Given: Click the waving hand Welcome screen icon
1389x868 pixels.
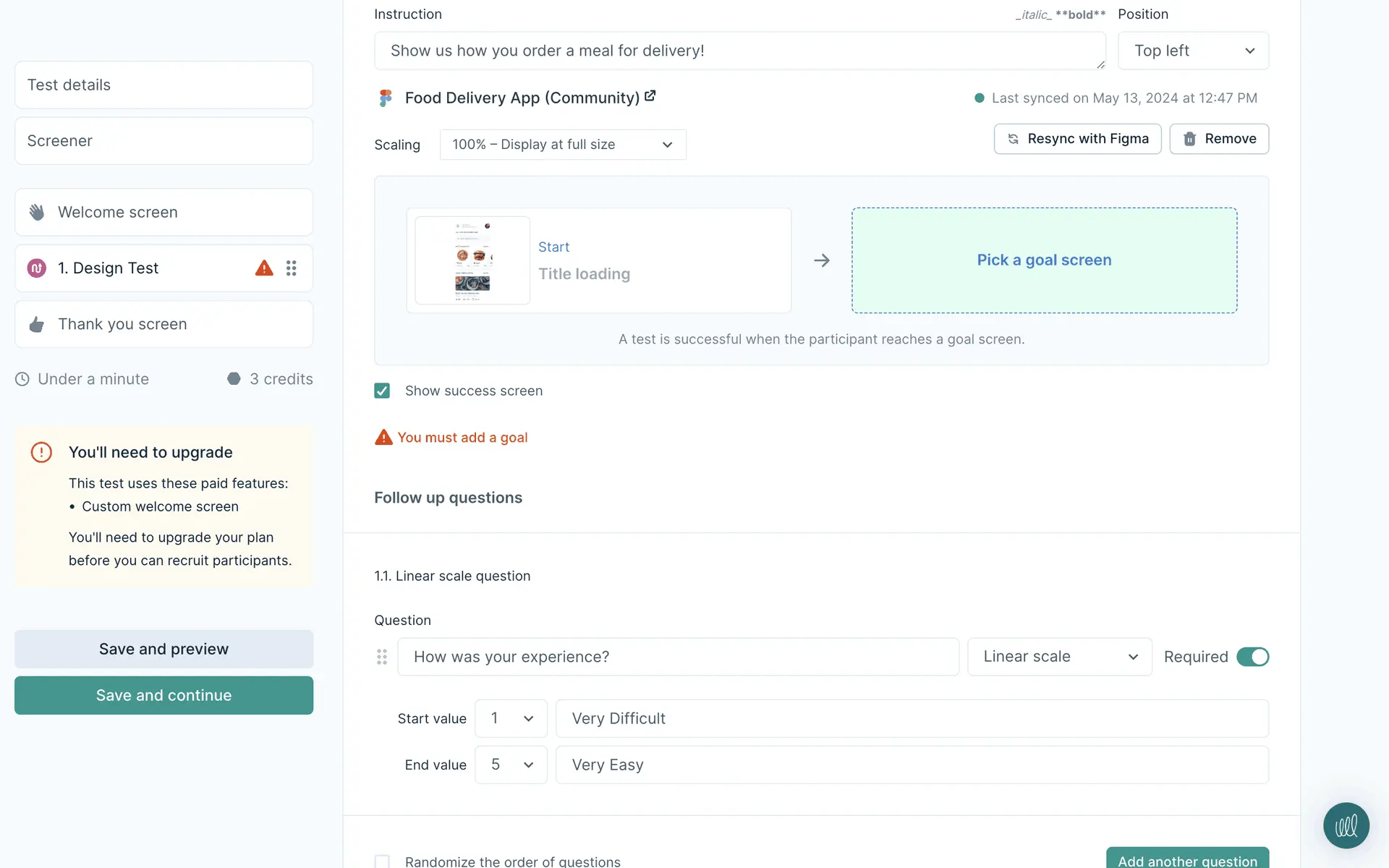Looking at the screenshot, I should point(37,212).
